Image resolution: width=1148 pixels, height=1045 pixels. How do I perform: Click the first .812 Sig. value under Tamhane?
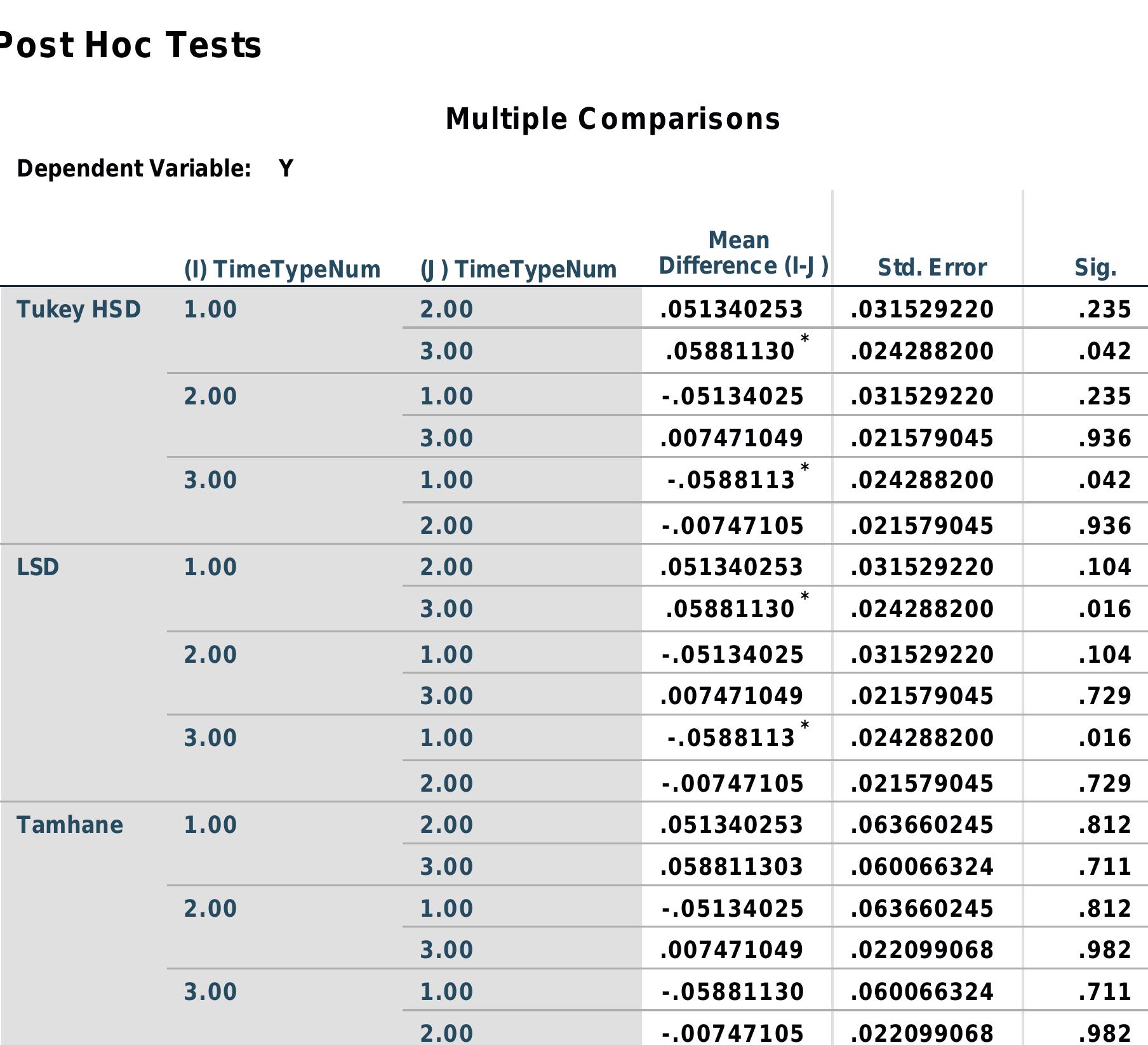coord(1104,825)
